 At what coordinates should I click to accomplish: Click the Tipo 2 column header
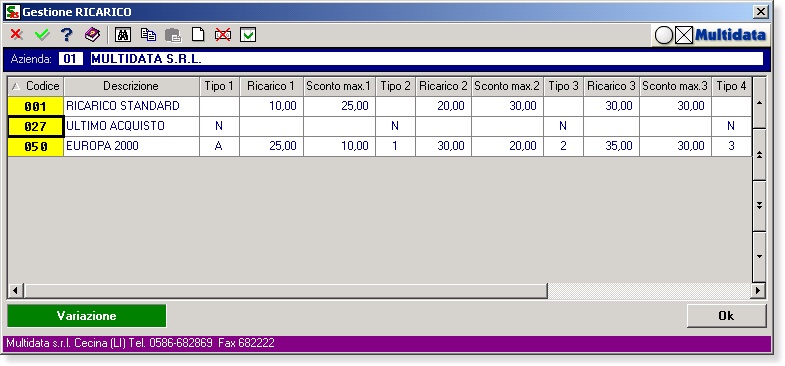(396, 86)
